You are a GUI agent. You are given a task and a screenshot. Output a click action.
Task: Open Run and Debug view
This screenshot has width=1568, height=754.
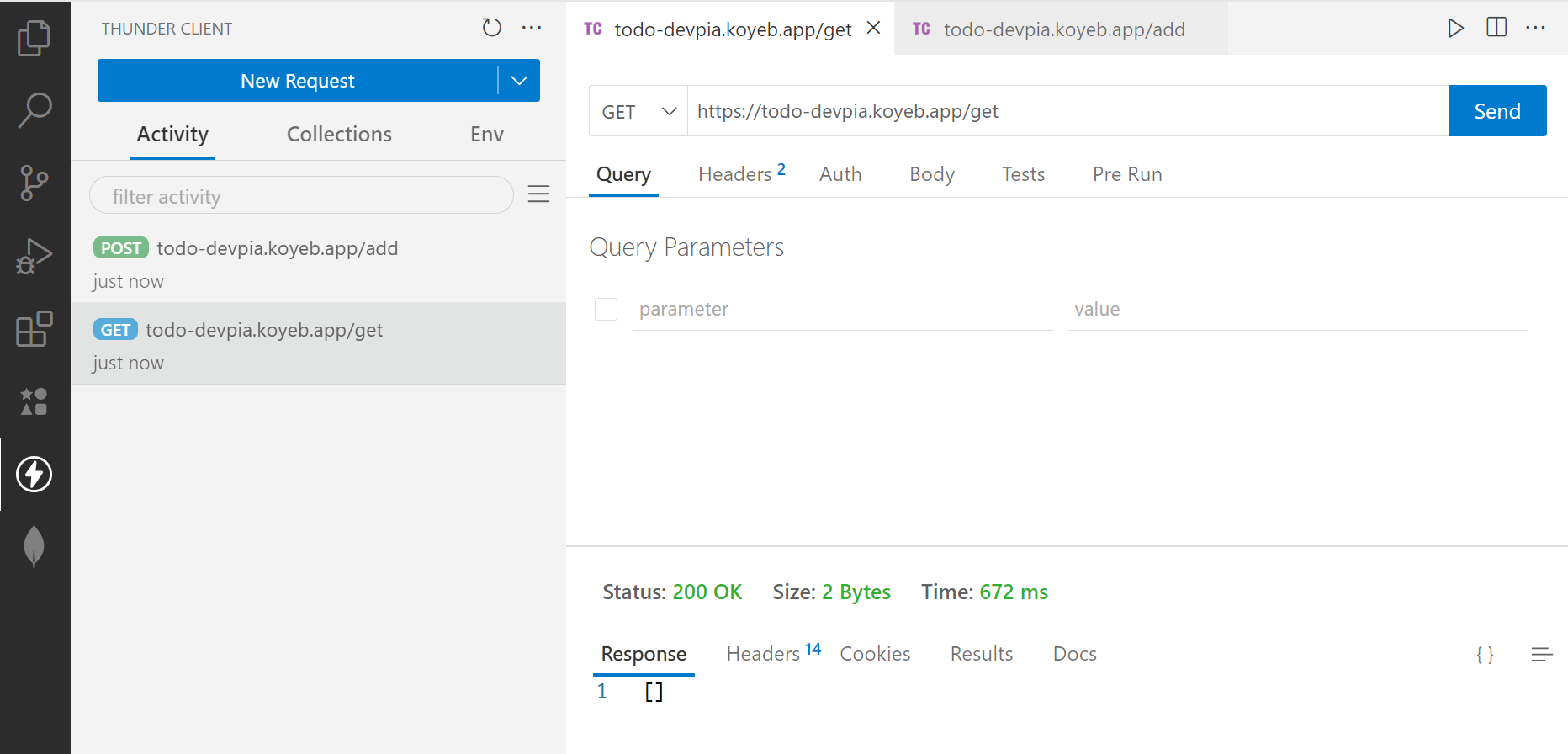[34, 257]
